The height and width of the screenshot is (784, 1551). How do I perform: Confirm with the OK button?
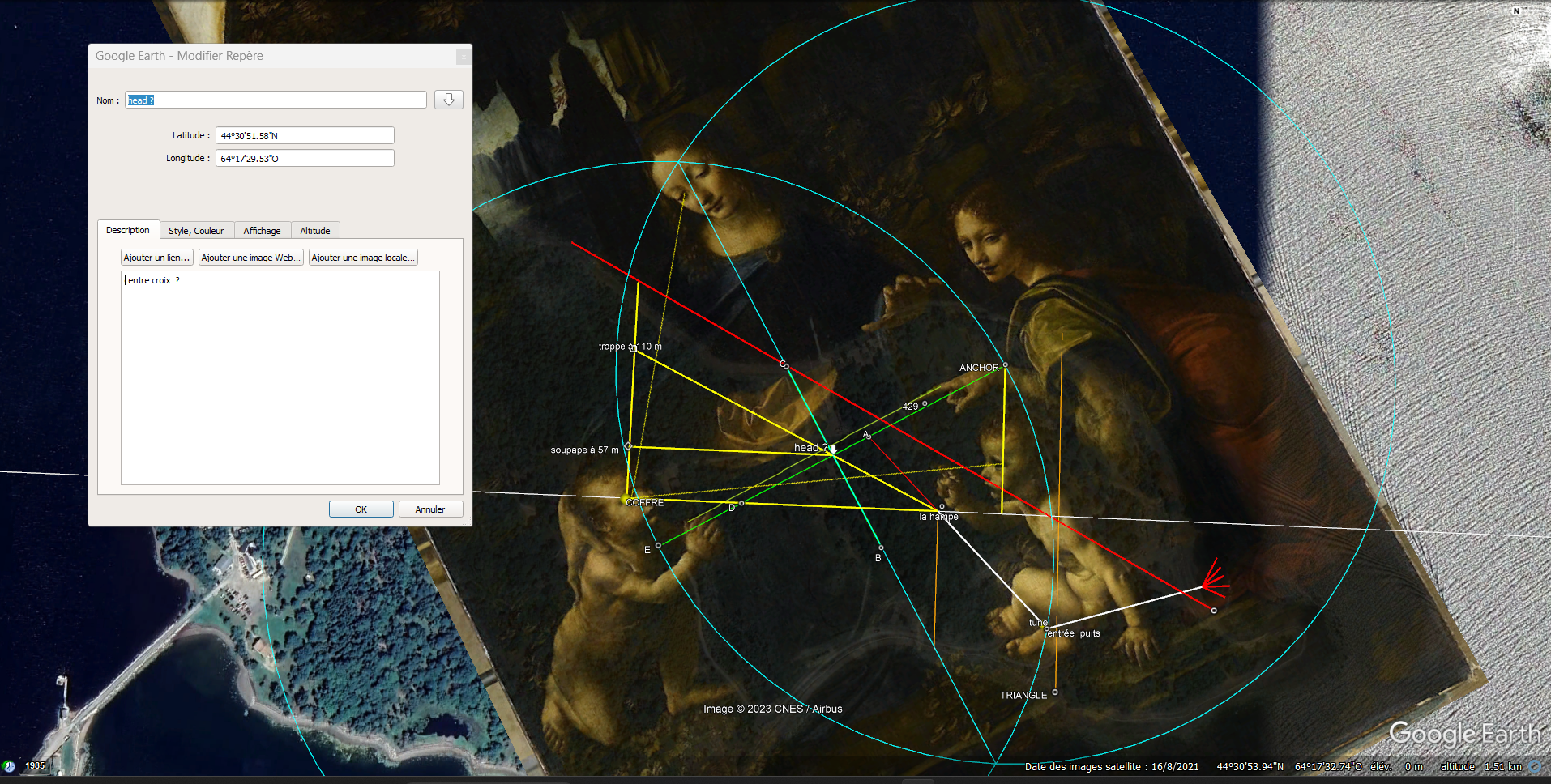361,509
